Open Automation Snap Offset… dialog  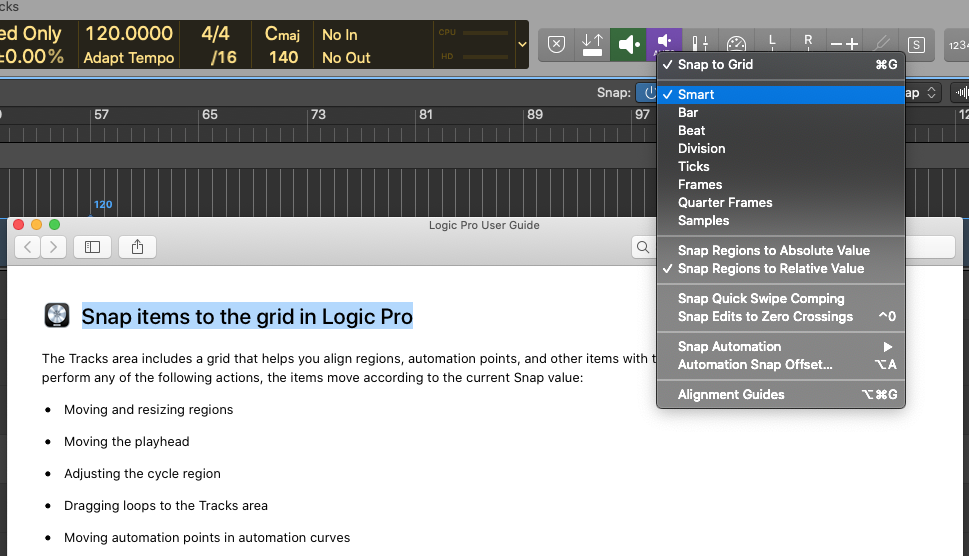pos(781,364)
